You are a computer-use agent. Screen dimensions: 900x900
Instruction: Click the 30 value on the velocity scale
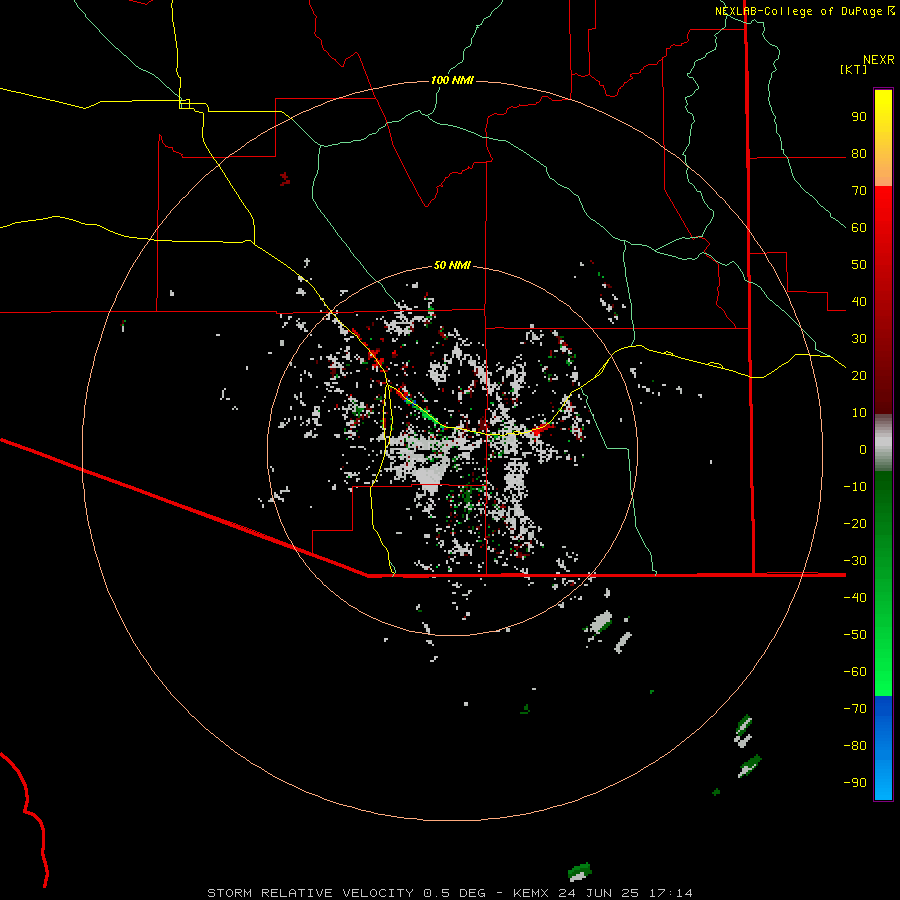pos(859,339)
